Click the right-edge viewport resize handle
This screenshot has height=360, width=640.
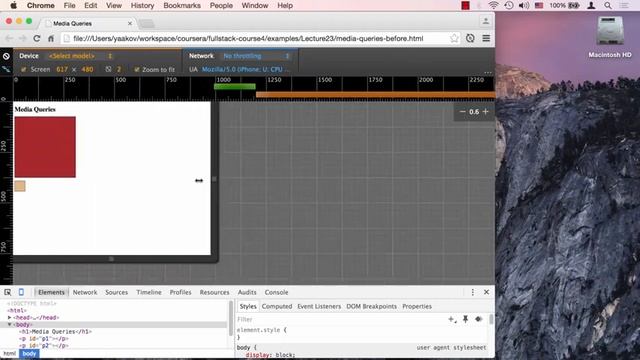point(214,179)
